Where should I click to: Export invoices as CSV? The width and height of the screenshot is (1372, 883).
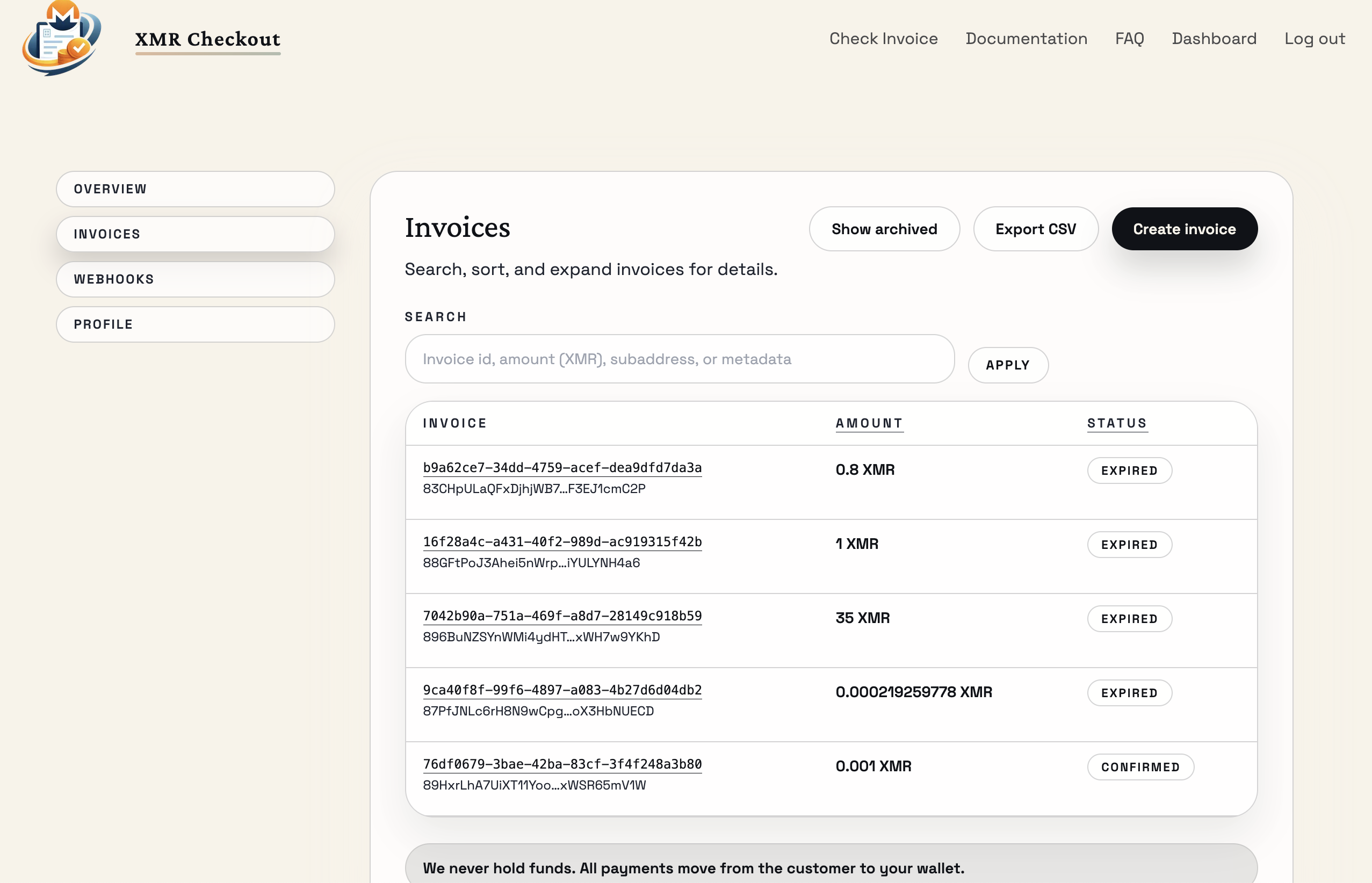tap(1036, 229)
